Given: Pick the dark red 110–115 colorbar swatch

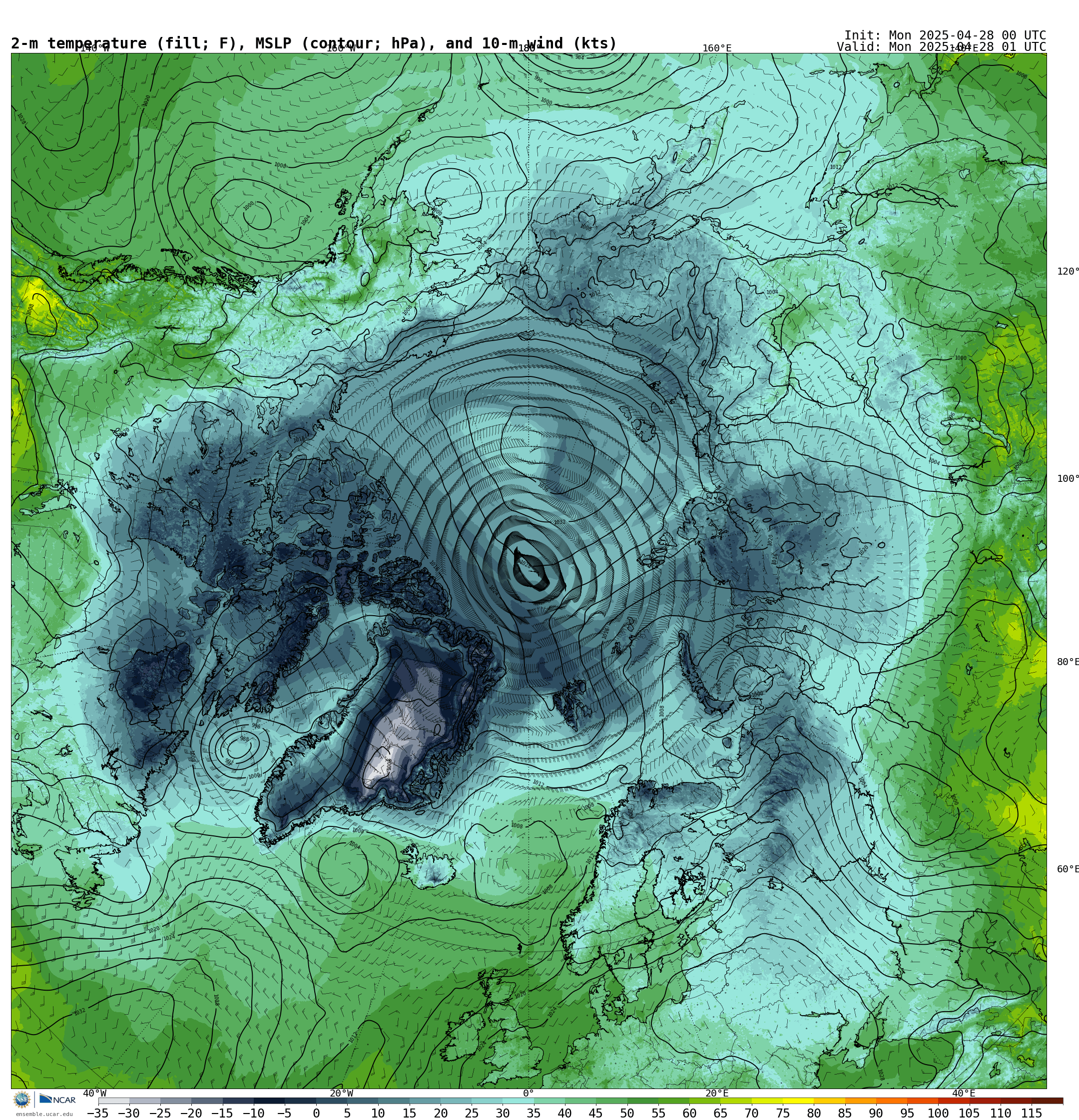Looking at the screenshot, I should (x=1016, y=1101).
